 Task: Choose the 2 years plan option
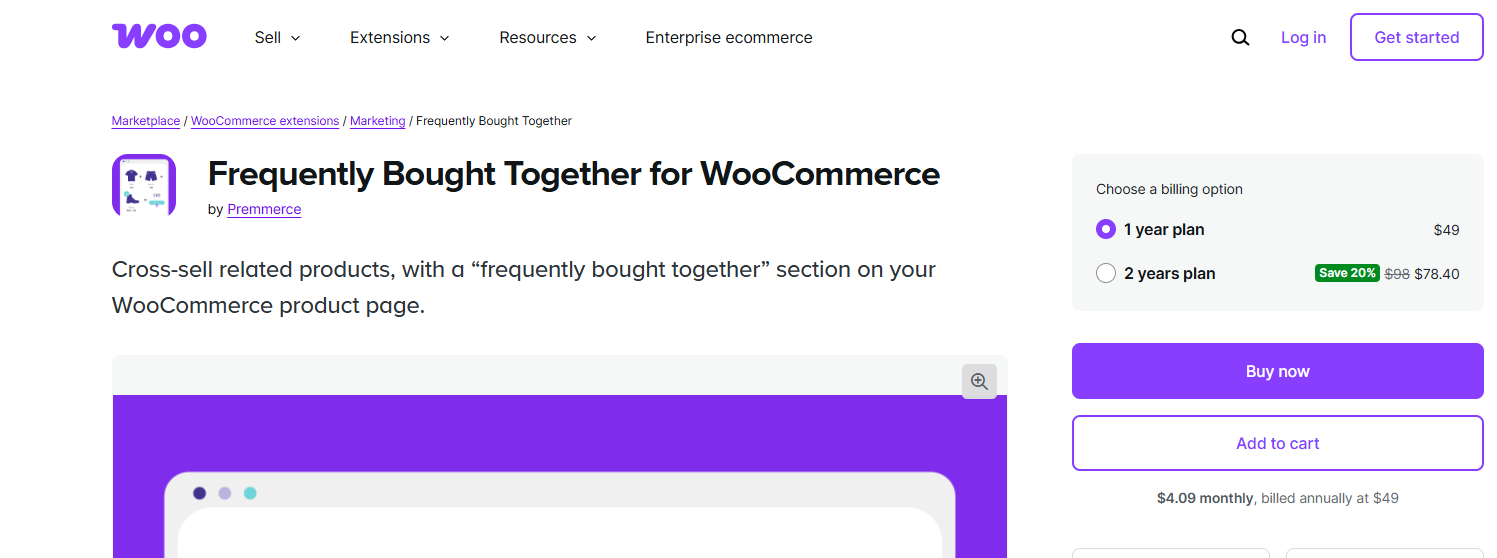point(1105,273)
